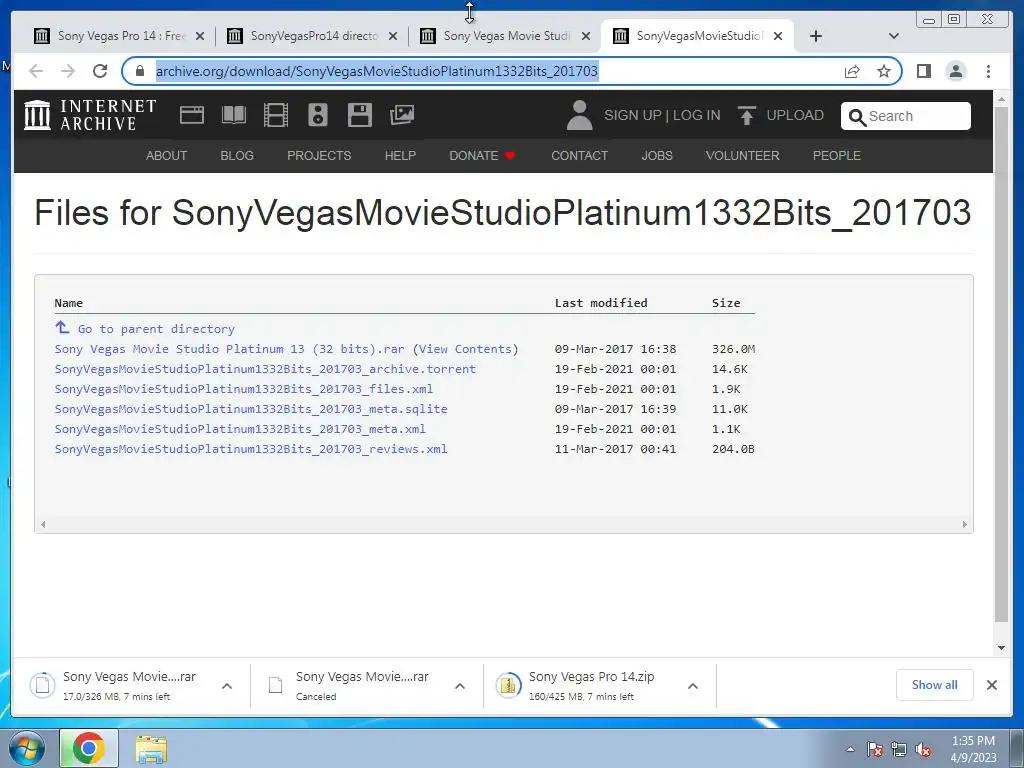Expand the tab search dropdown arrow

pyautogui.click(x=894, y=36)
